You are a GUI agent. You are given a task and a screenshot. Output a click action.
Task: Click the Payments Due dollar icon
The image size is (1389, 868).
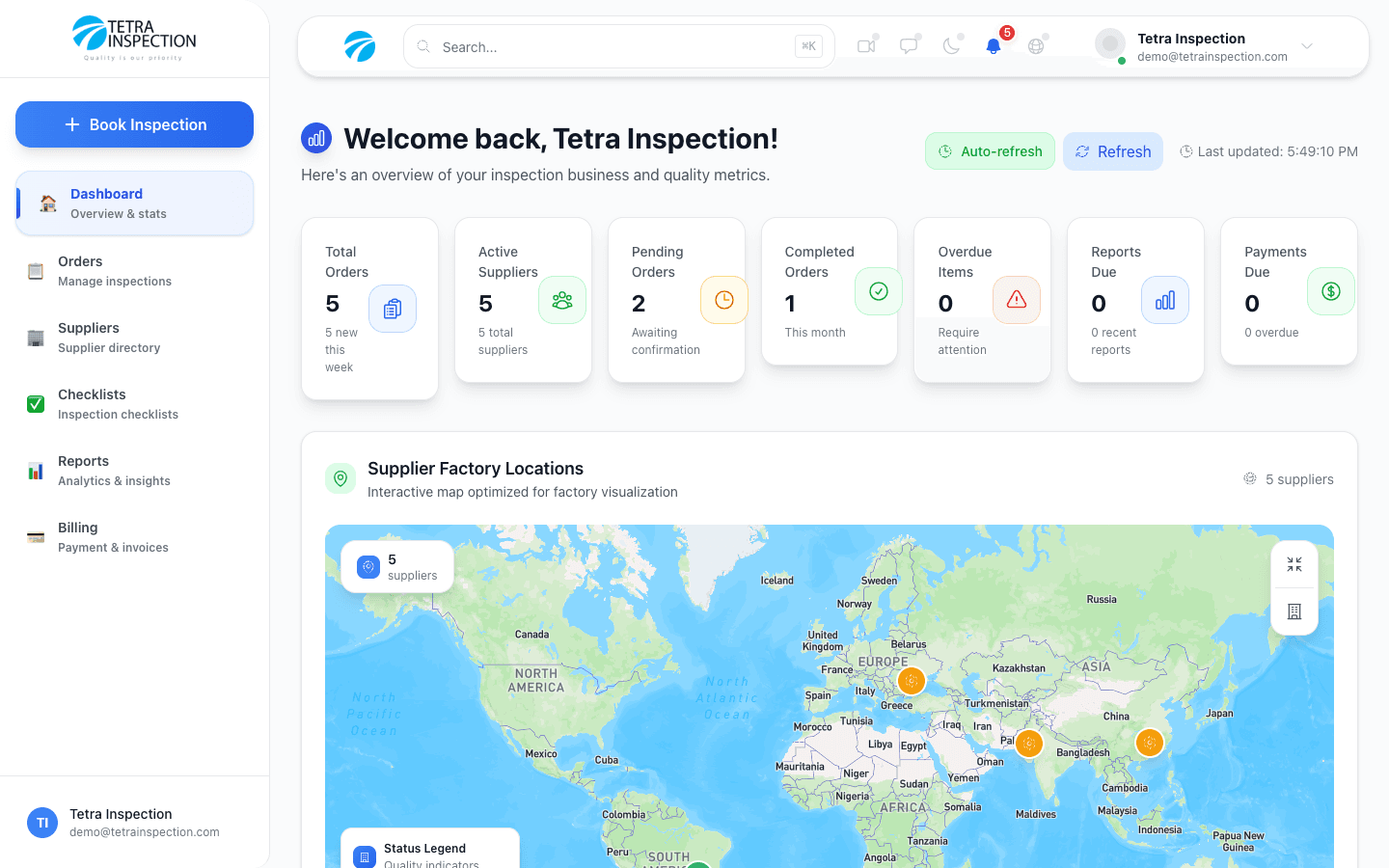(1330, 291)
